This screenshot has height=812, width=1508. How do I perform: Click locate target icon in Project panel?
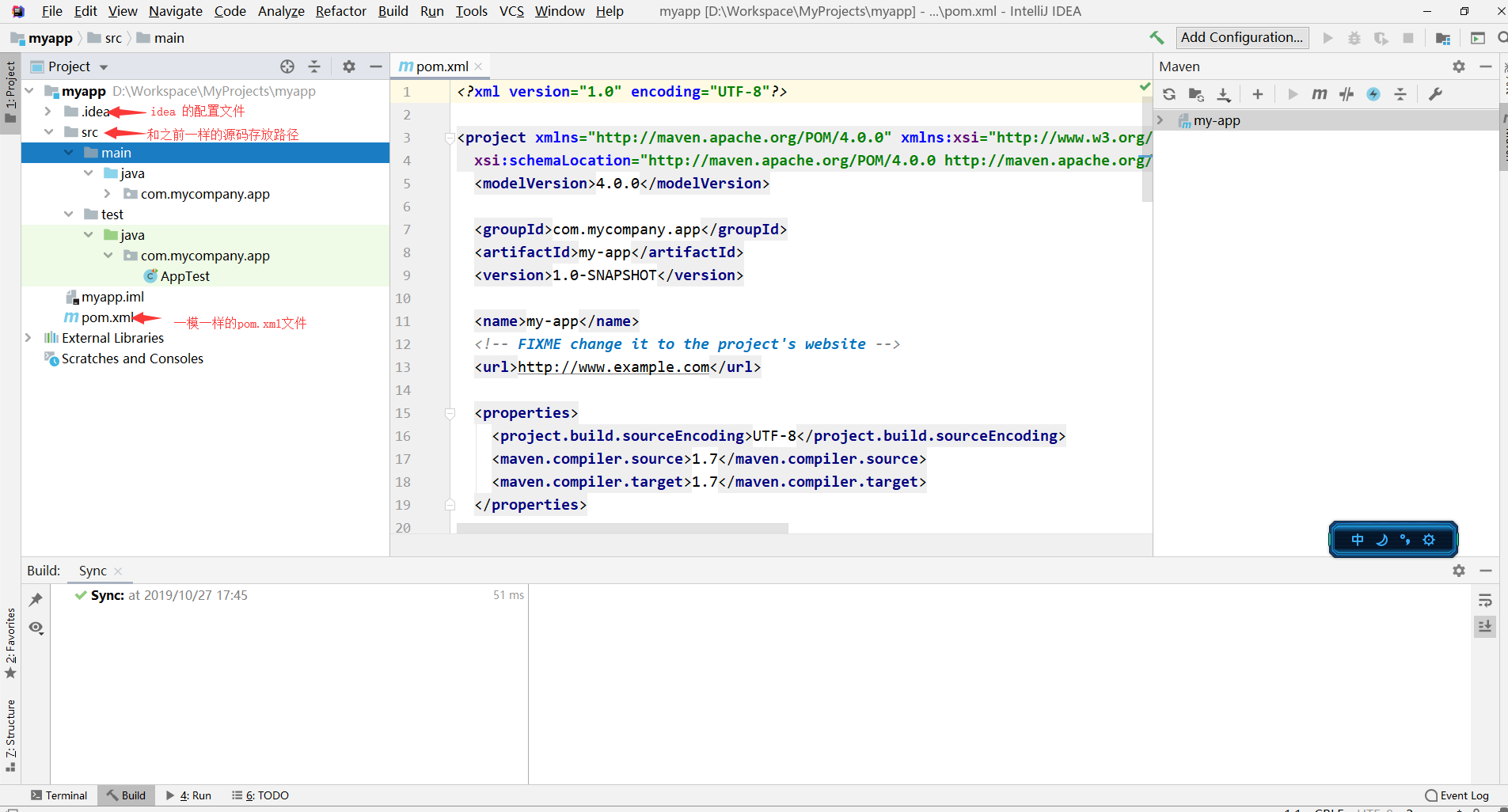(287, 66)
